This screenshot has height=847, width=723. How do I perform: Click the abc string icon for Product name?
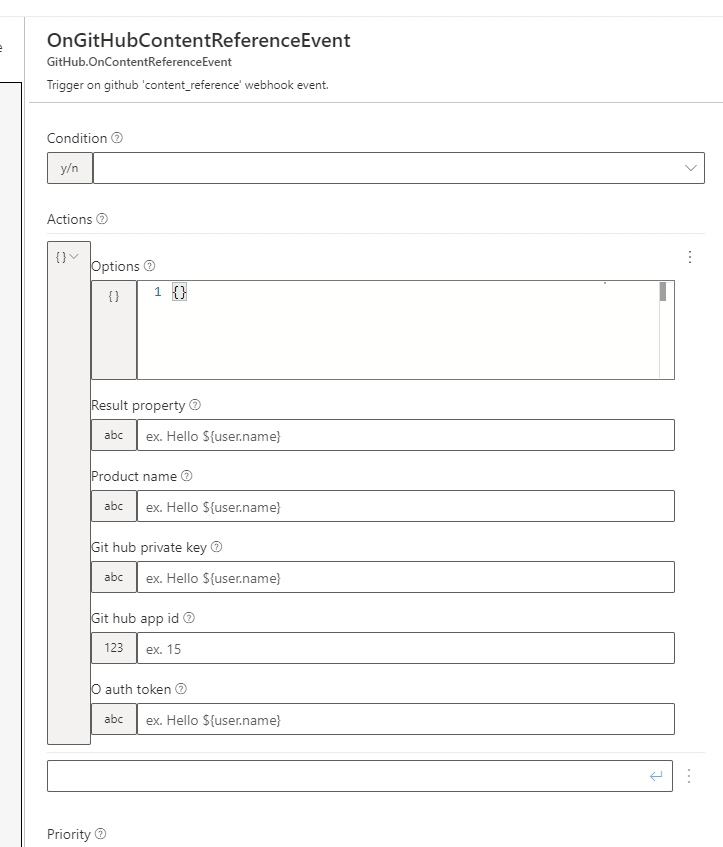click(x=113, y=506)
